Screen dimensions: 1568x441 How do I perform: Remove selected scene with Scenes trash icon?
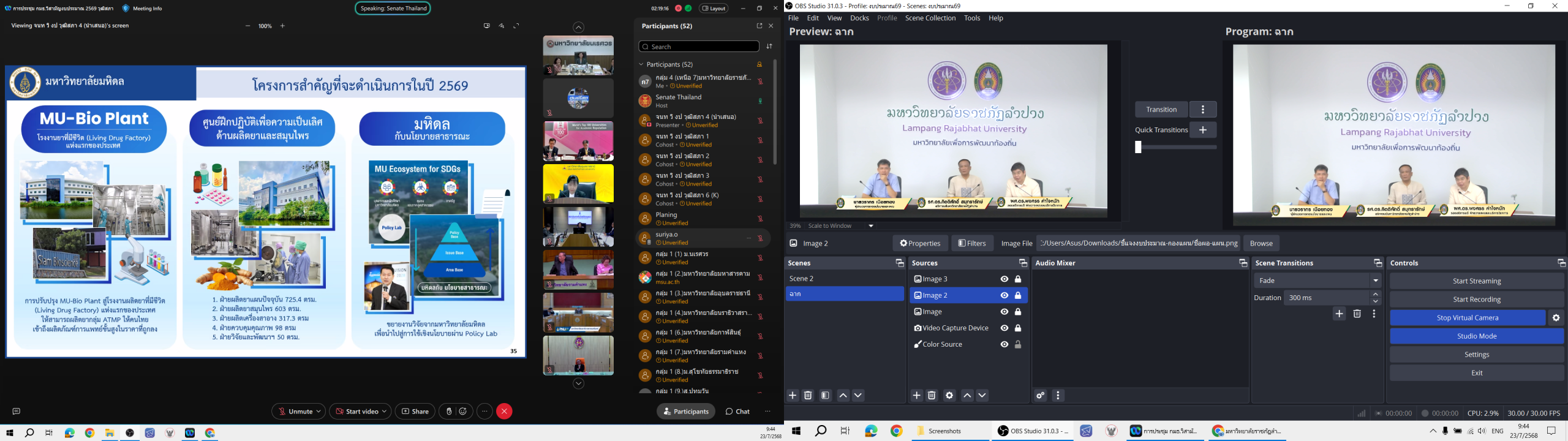pyautogui.click(x=808, y=396)
